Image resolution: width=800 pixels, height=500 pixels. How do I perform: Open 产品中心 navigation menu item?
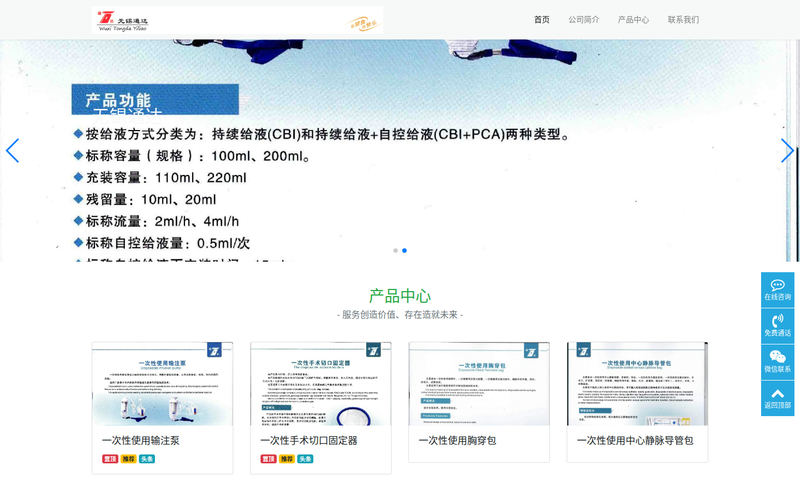[633, 20]
